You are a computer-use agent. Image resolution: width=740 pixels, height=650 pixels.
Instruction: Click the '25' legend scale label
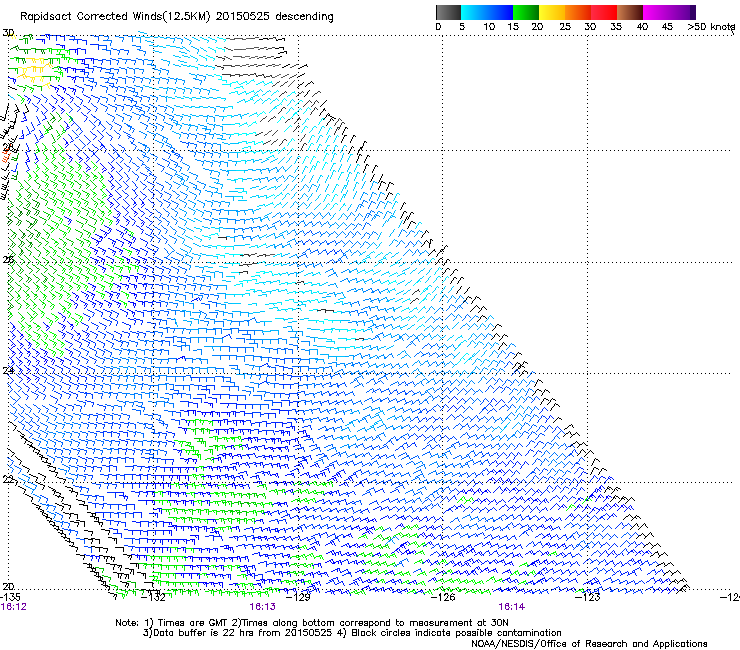pyautogui.click(x=565, y=27)
